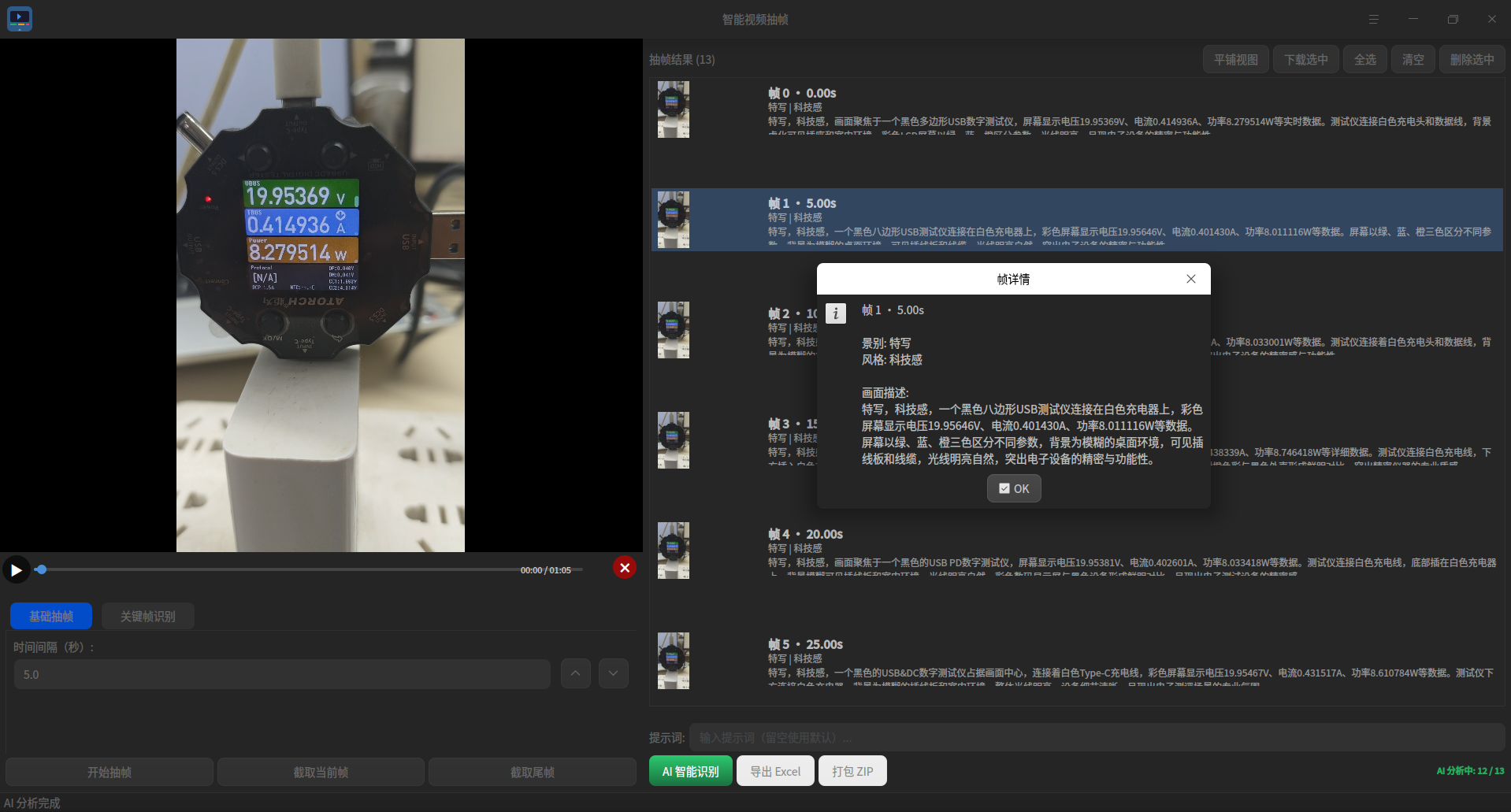Click '风格: 科技感' text in dialog
The image size is (1511, 812).
click(892, 360)
